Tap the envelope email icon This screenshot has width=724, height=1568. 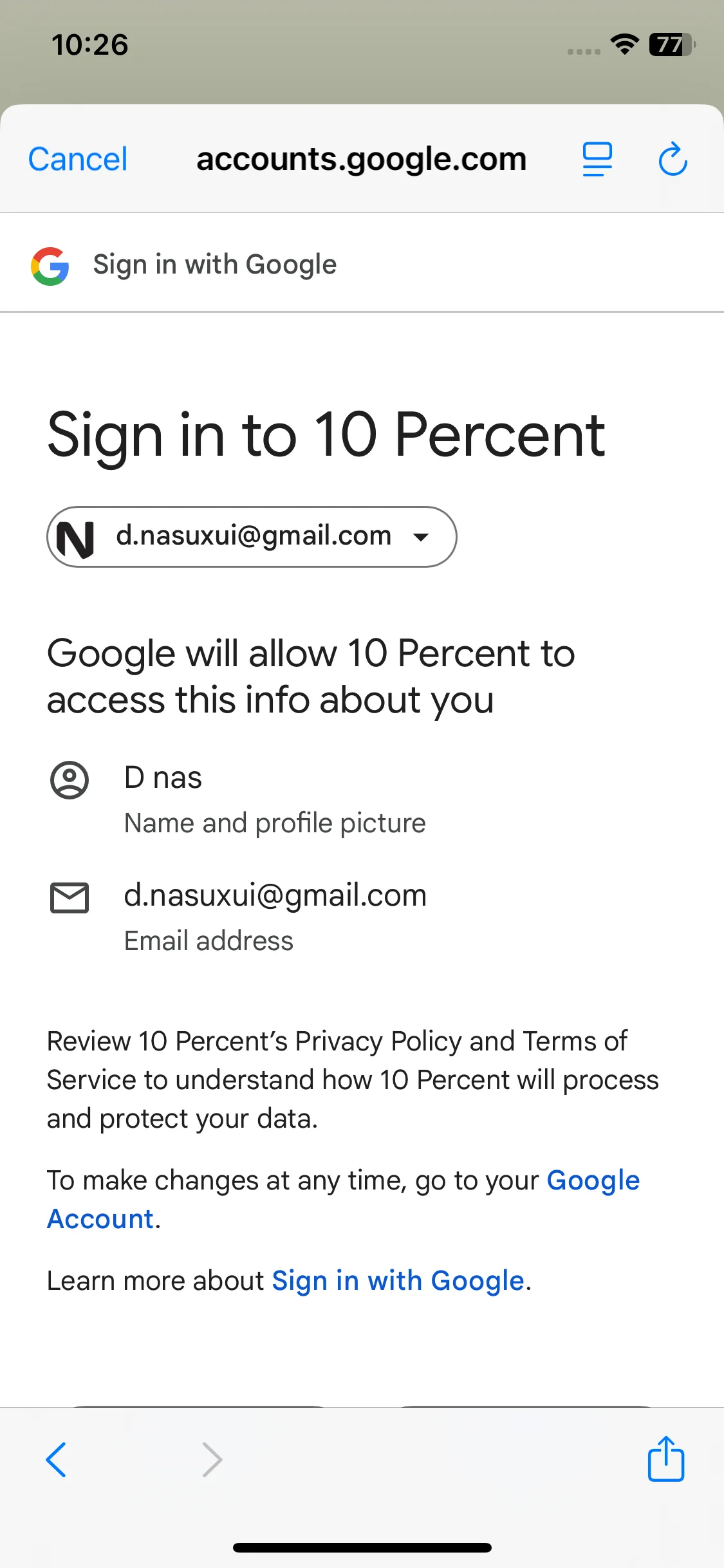pos(70,897)
